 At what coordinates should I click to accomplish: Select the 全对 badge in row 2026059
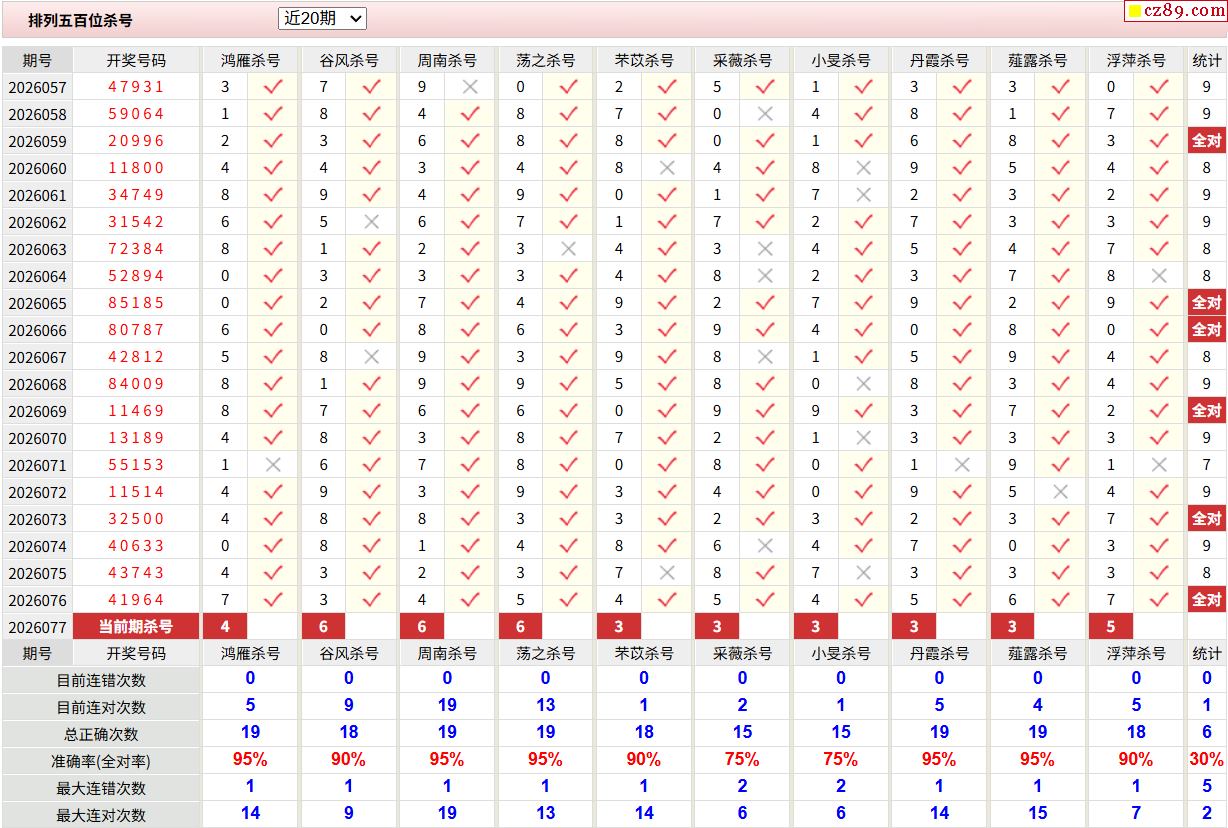[x=1206, y=141]
